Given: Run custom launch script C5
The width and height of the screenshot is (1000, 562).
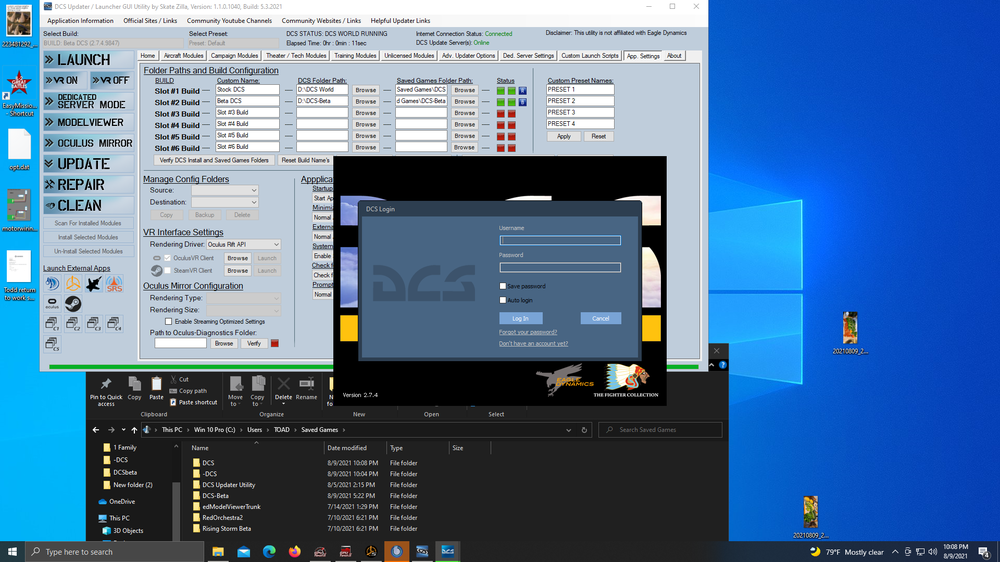Looking at the screenshot, I should click(x=52, y=344).
